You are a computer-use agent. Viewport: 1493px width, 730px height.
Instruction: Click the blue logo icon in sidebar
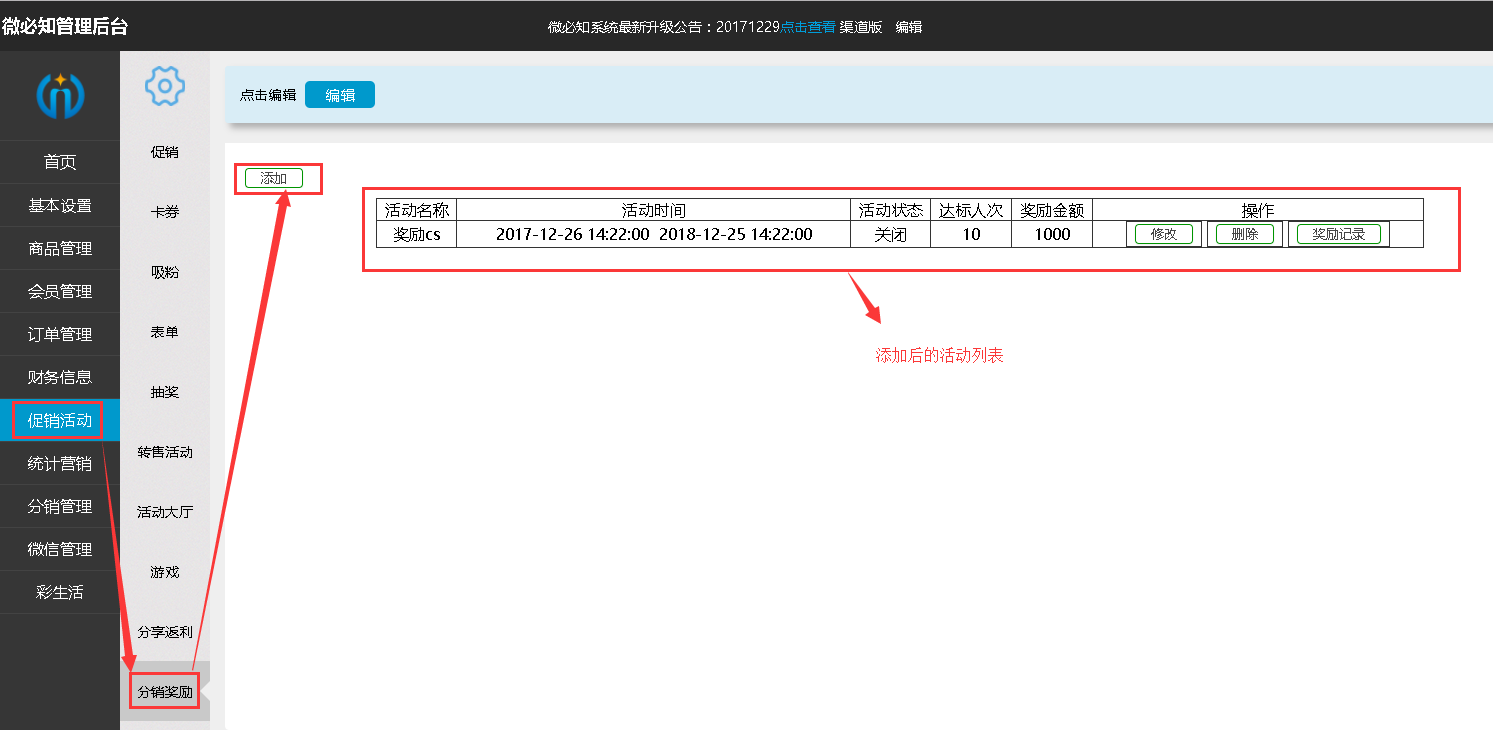point(60,96)
